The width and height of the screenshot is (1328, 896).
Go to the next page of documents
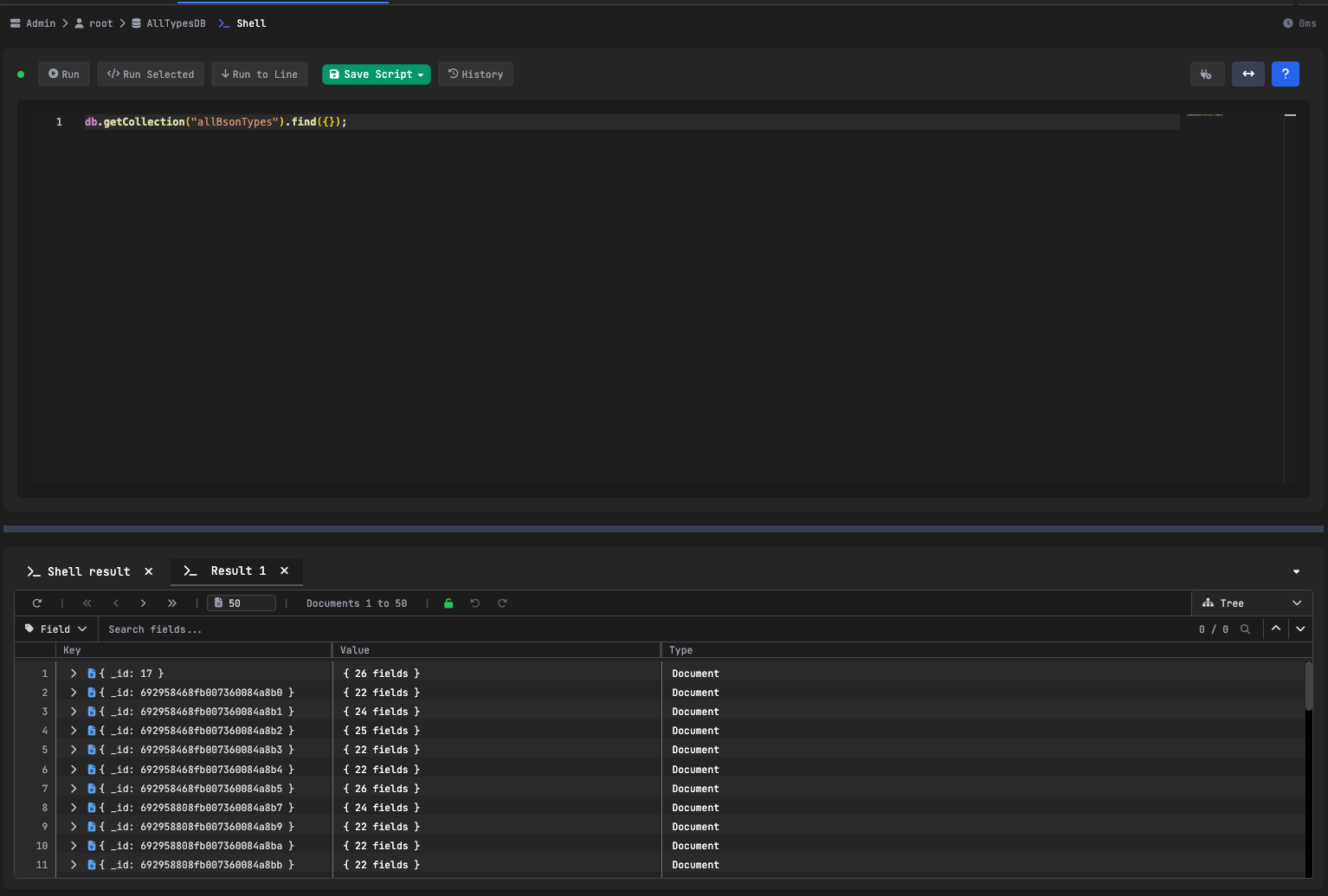tap(144, 603)
